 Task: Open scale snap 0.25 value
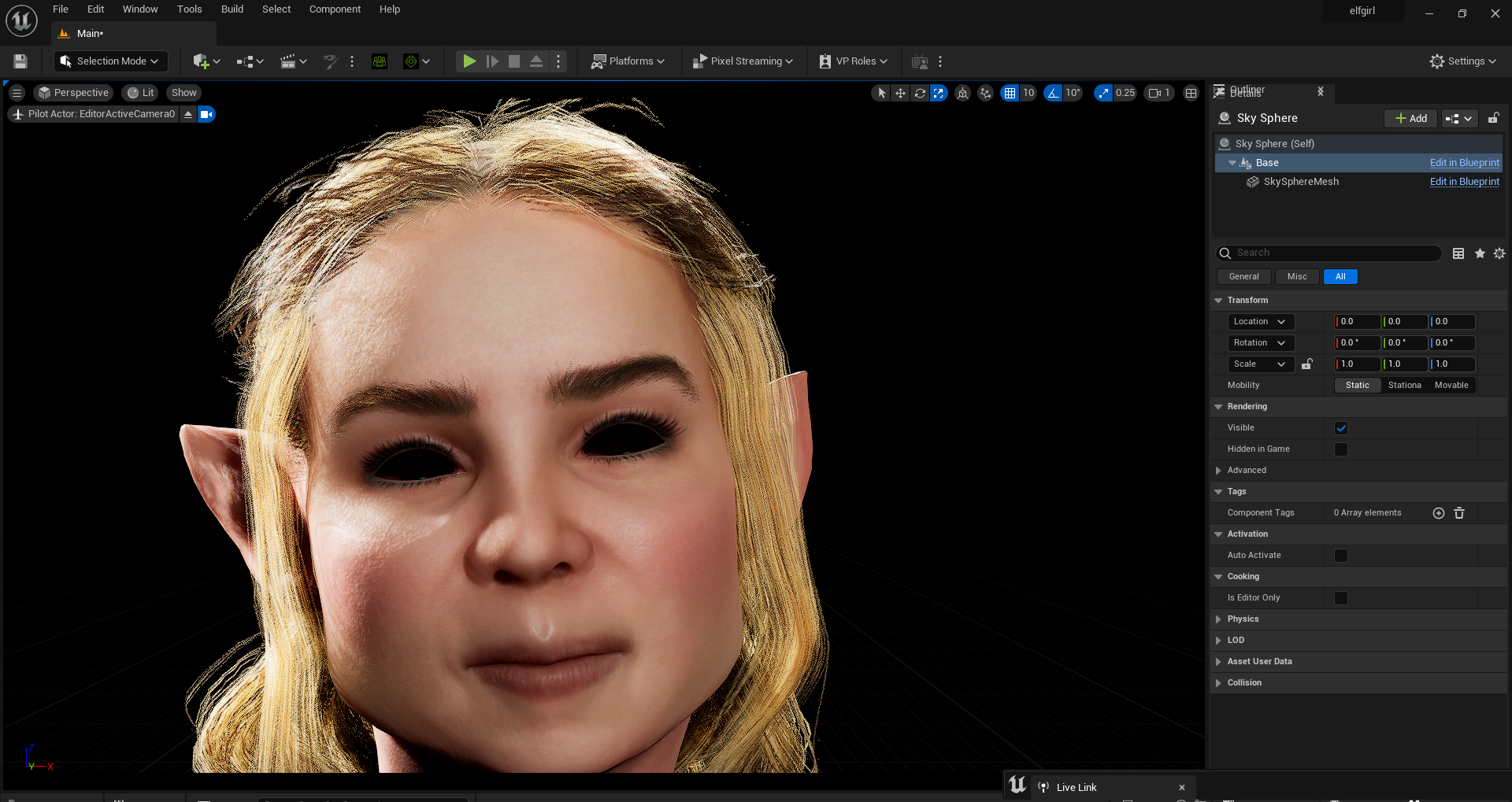tap(1125, 93)
